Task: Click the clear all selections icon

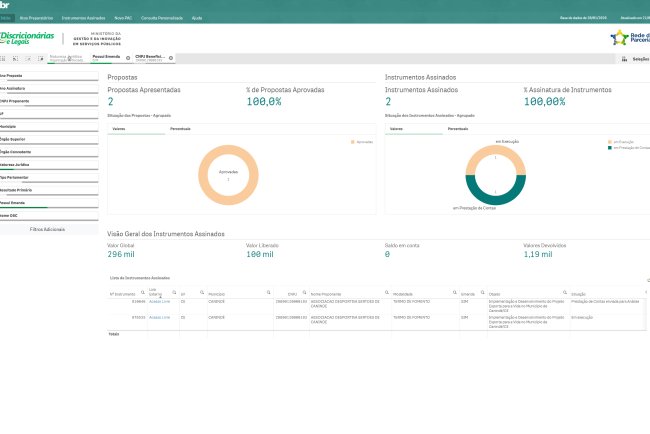Action: pyautogui.click(x=41, y=59)
